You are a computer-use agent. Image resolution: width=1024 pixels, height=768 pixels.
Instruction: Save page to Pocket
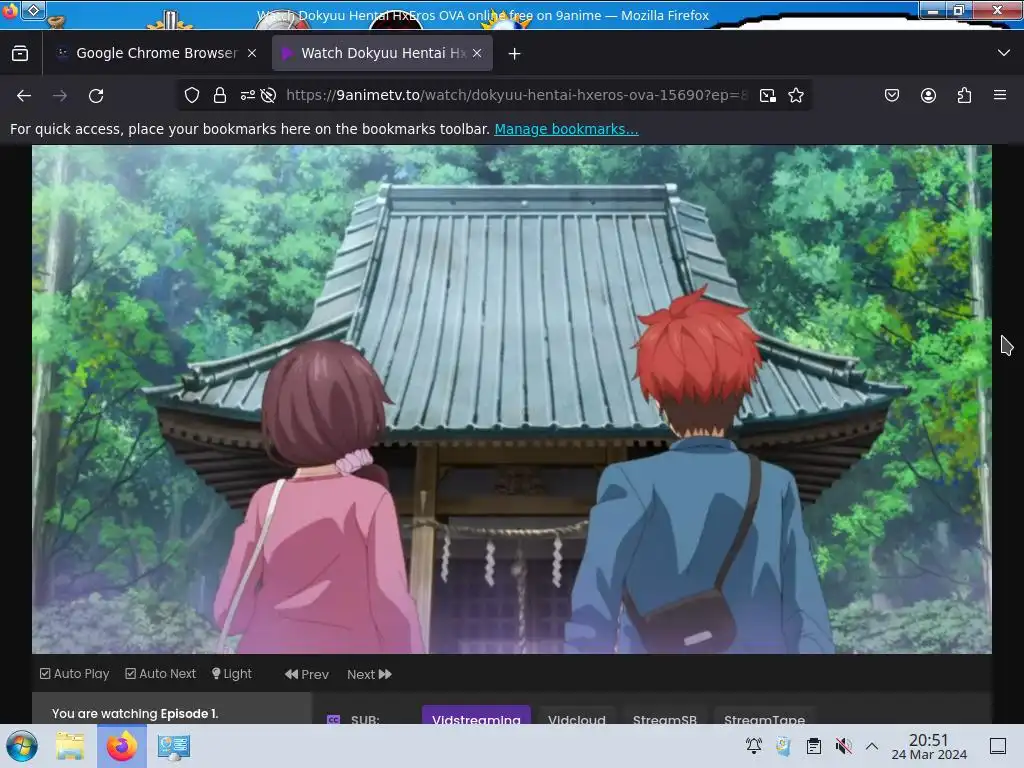click(x=891, y=95)
